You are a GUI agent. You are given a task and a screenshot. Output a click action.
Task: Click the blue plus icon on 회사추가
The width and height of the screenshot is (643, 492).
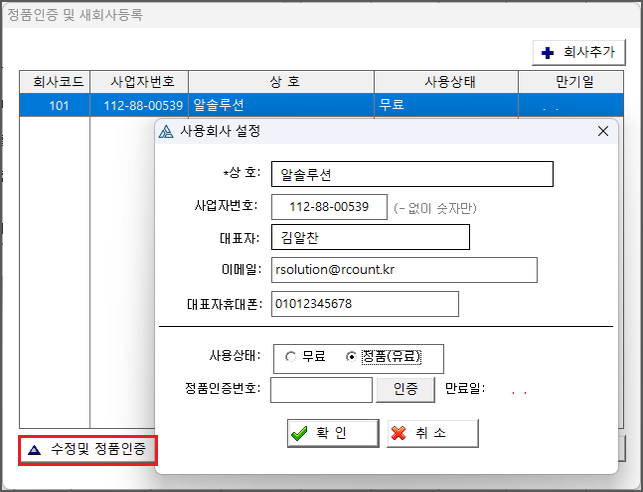coord(547,53)
